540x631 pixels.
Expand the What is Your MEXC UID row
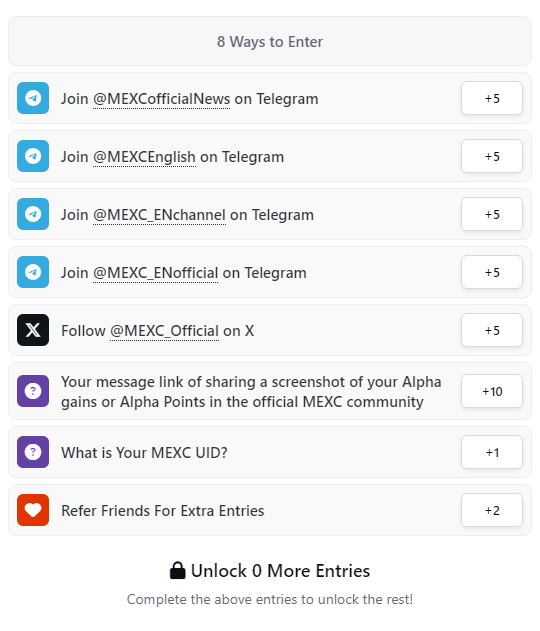click(270, 452)
